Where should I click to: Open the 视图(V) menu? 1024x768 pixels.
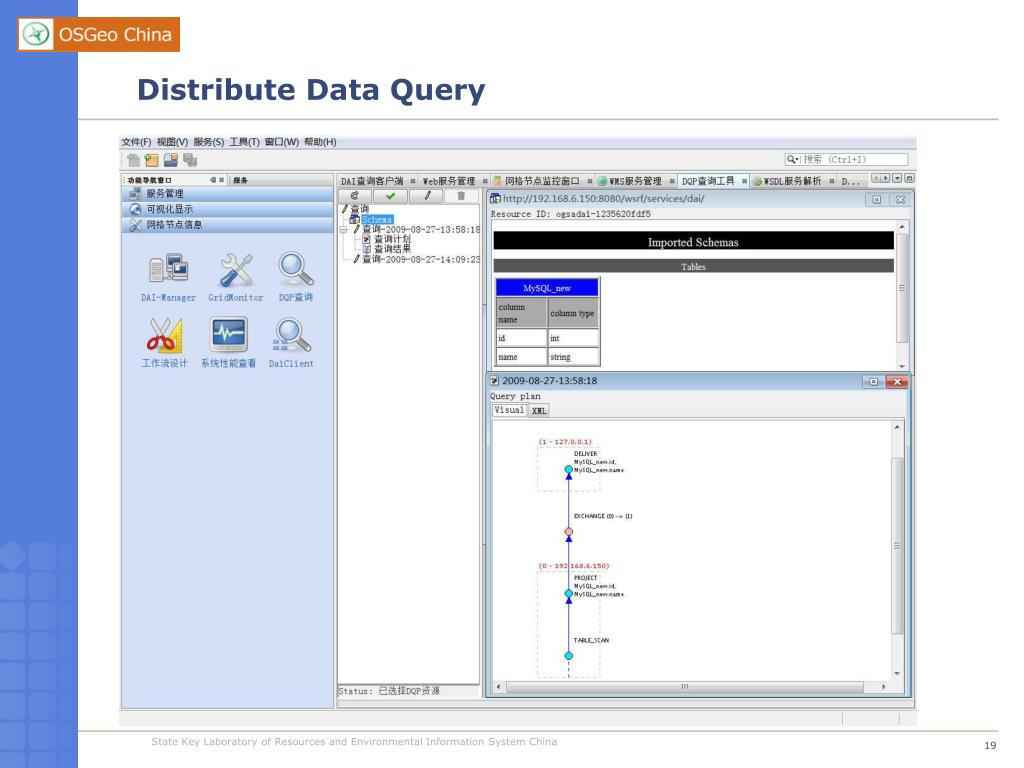point(172,142)
